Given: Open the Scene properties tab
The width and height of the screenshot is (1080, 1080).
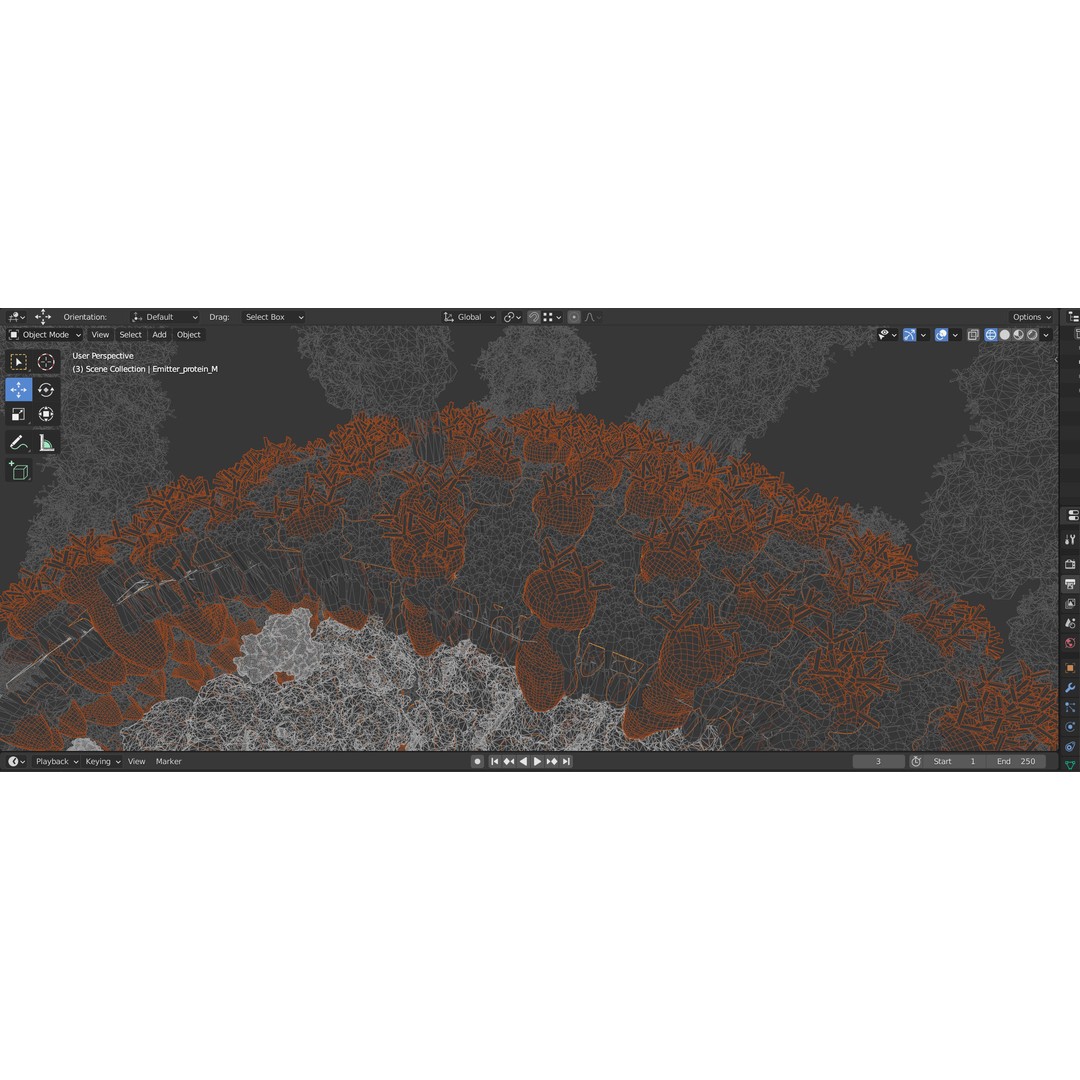Looking at the screenshot, I should coord(1070,623).
